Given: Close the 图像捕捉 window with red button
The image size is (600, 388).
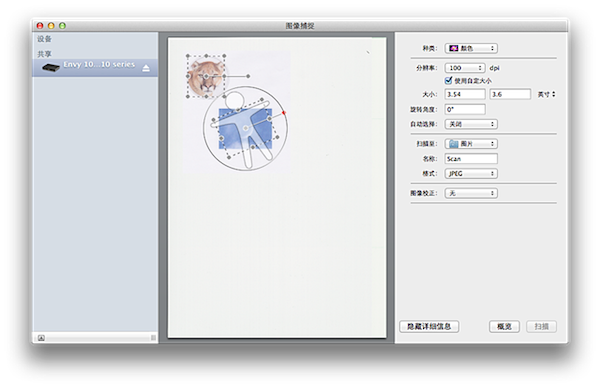Looking at the screenshot, I should (x=40, y=26).
